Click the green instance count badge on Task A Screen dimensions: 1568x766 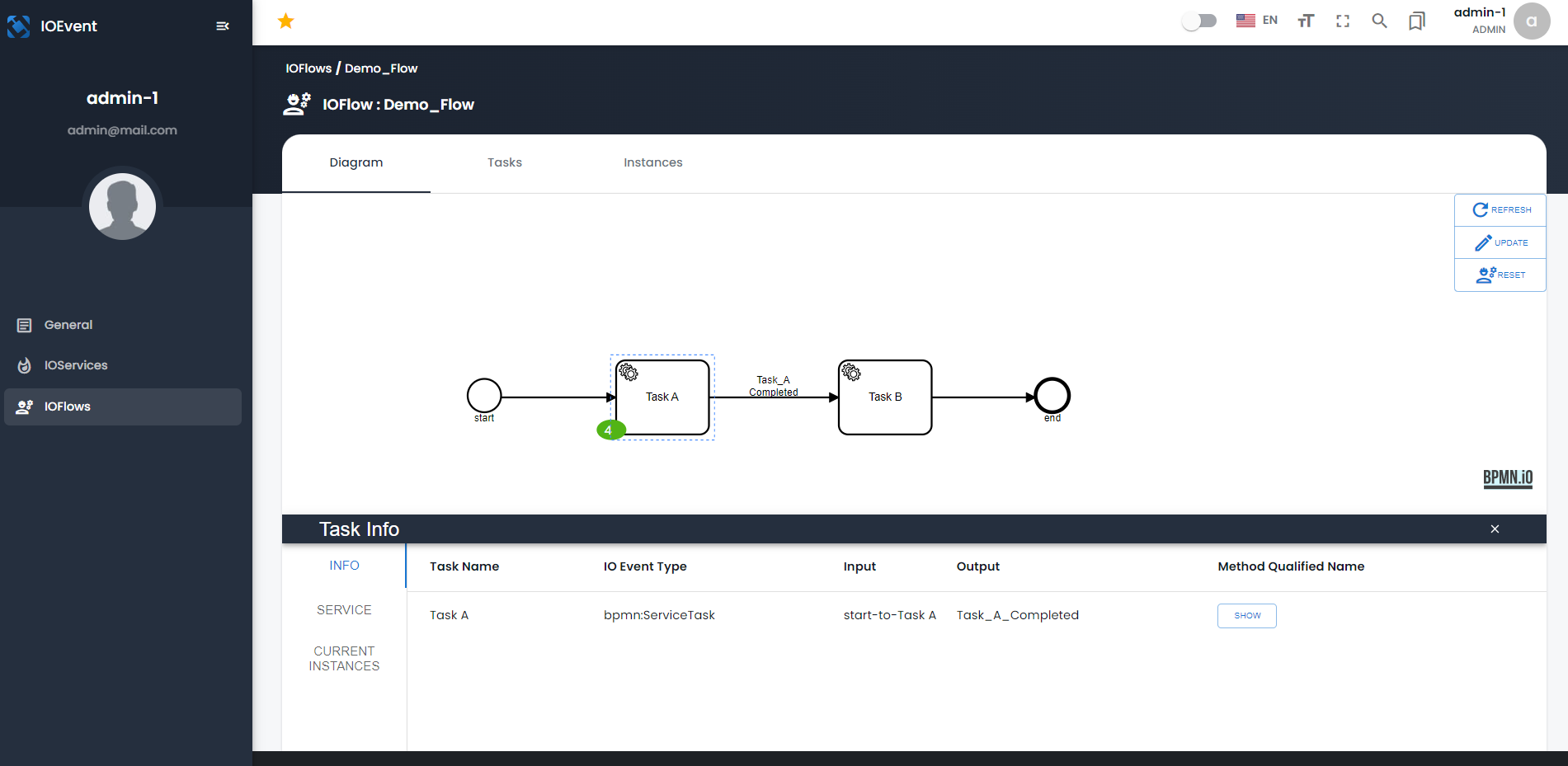(x=610, y=430)
